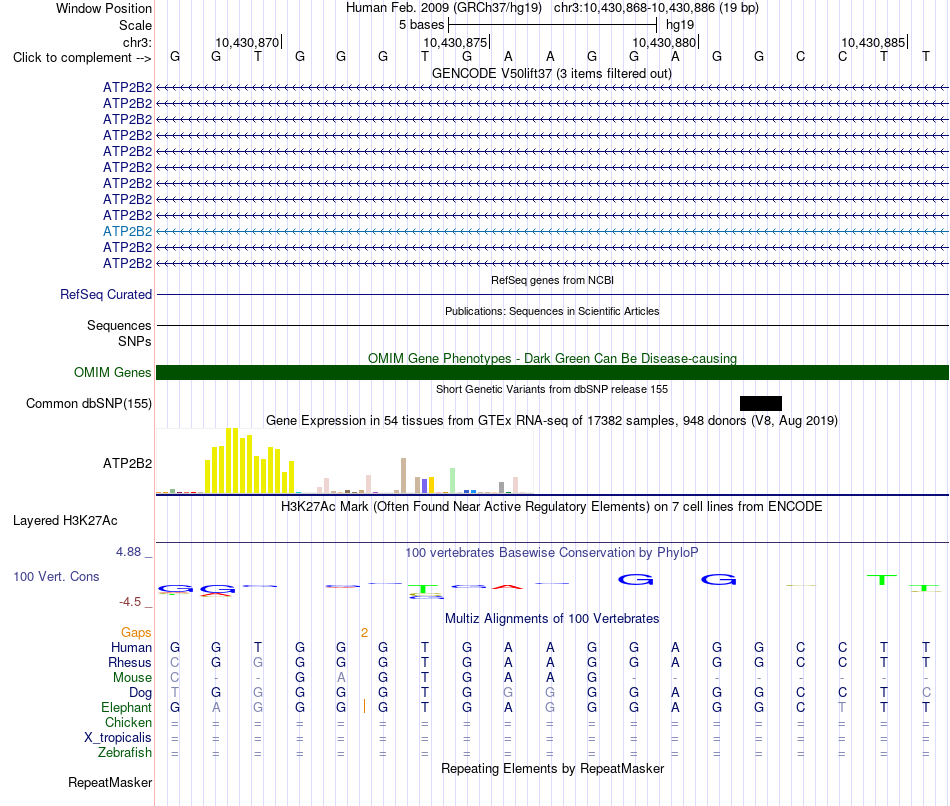The image size is (950, 806).
Task: Open the RepeatMasker track label
Action: click(x=110, y=783)
